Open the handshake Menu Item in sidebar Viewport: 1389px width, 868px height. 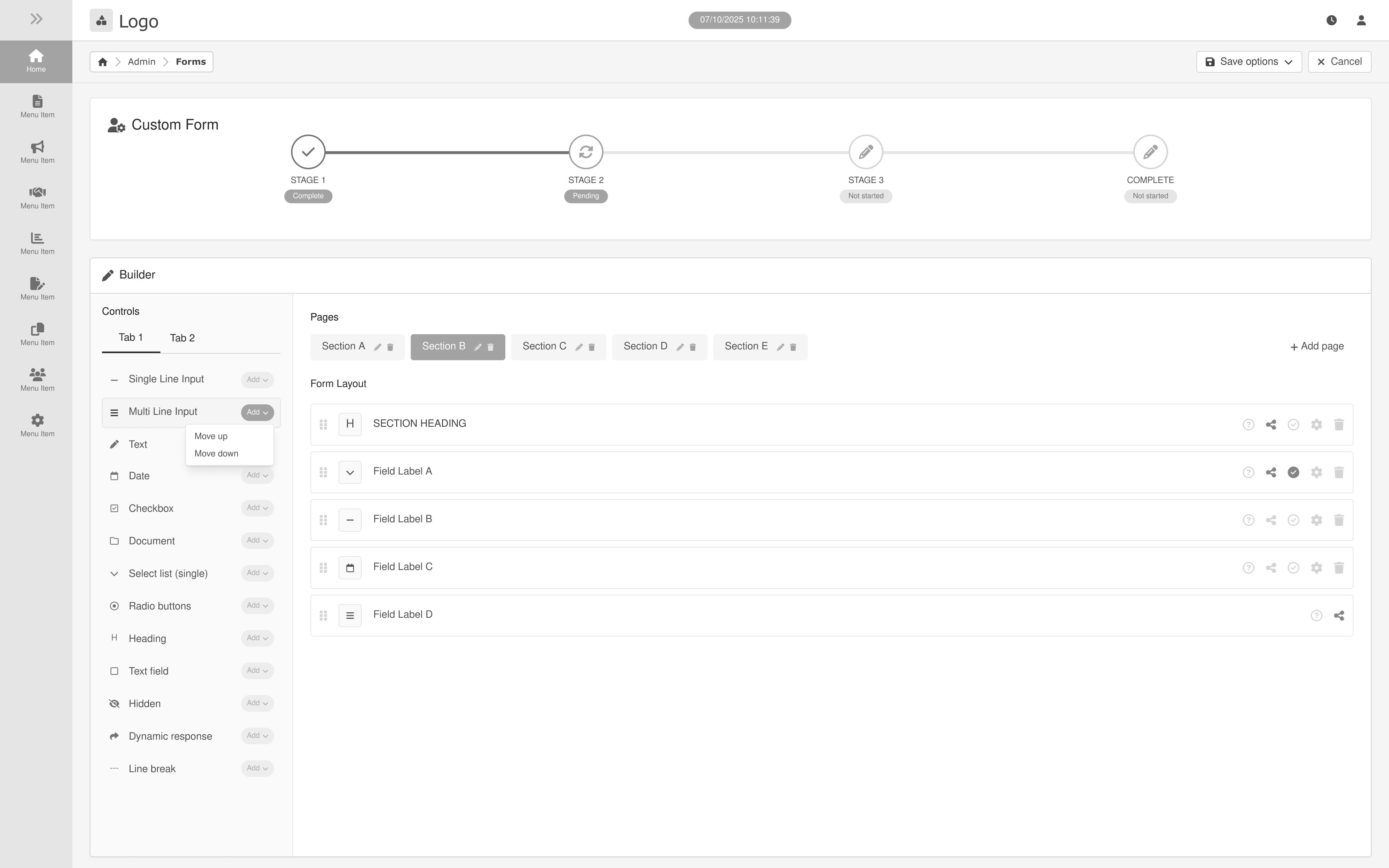click(37, 197)
